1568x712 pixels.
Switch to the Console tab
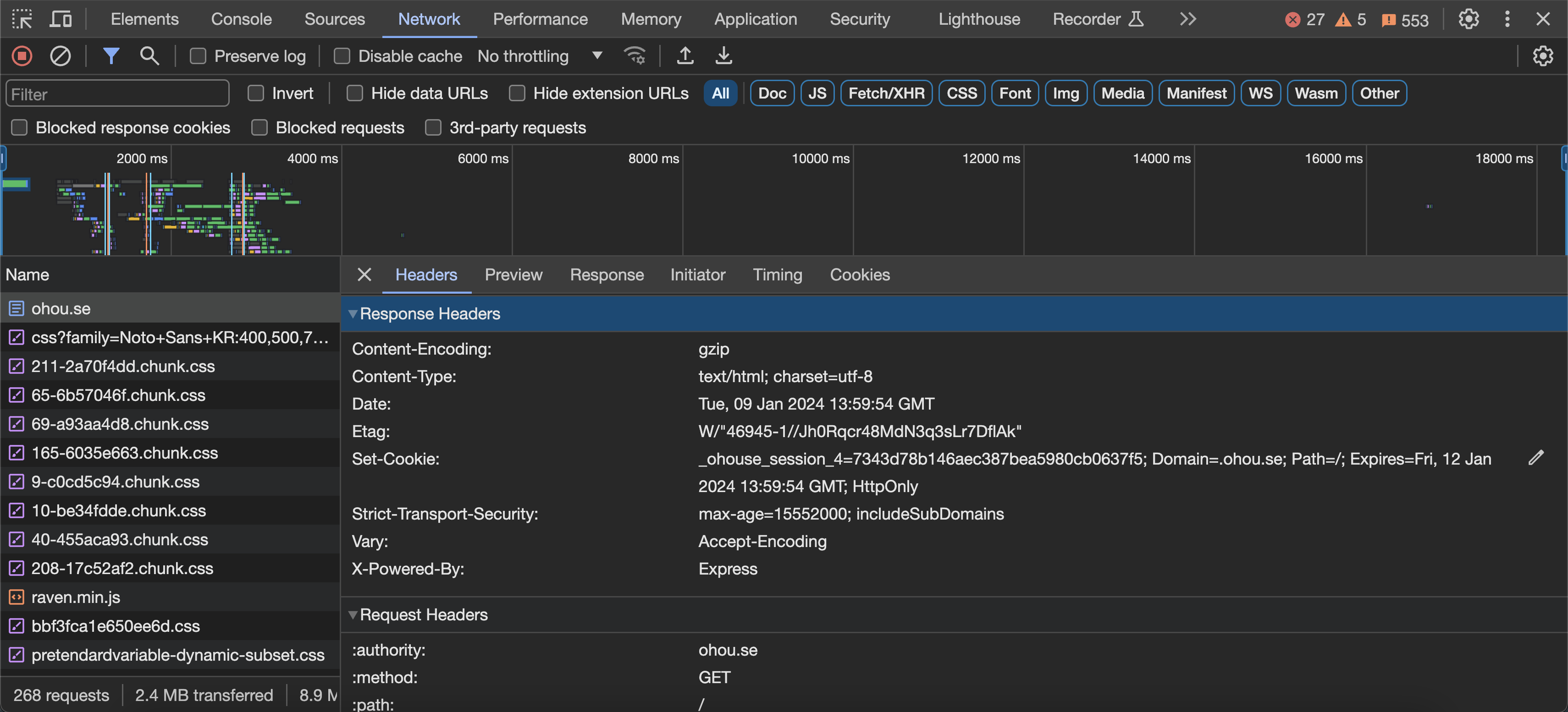click(x=241, y=19)
